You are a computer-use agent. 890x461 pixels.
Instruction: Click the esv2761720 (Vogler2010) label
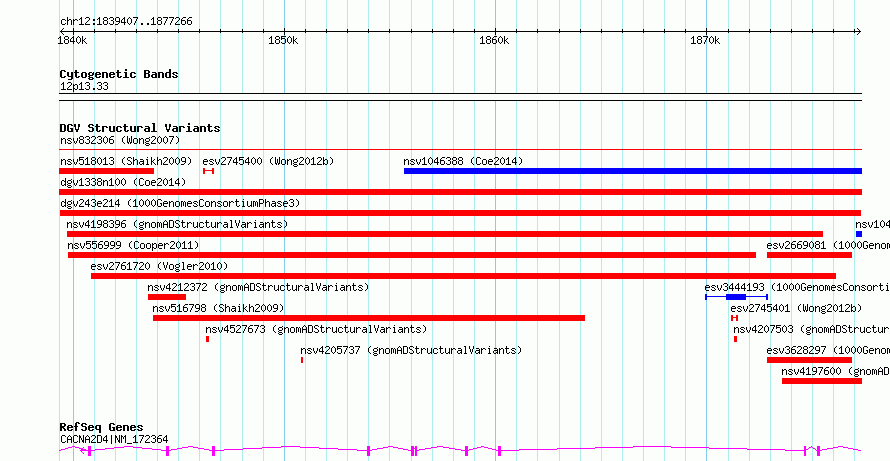159,266
